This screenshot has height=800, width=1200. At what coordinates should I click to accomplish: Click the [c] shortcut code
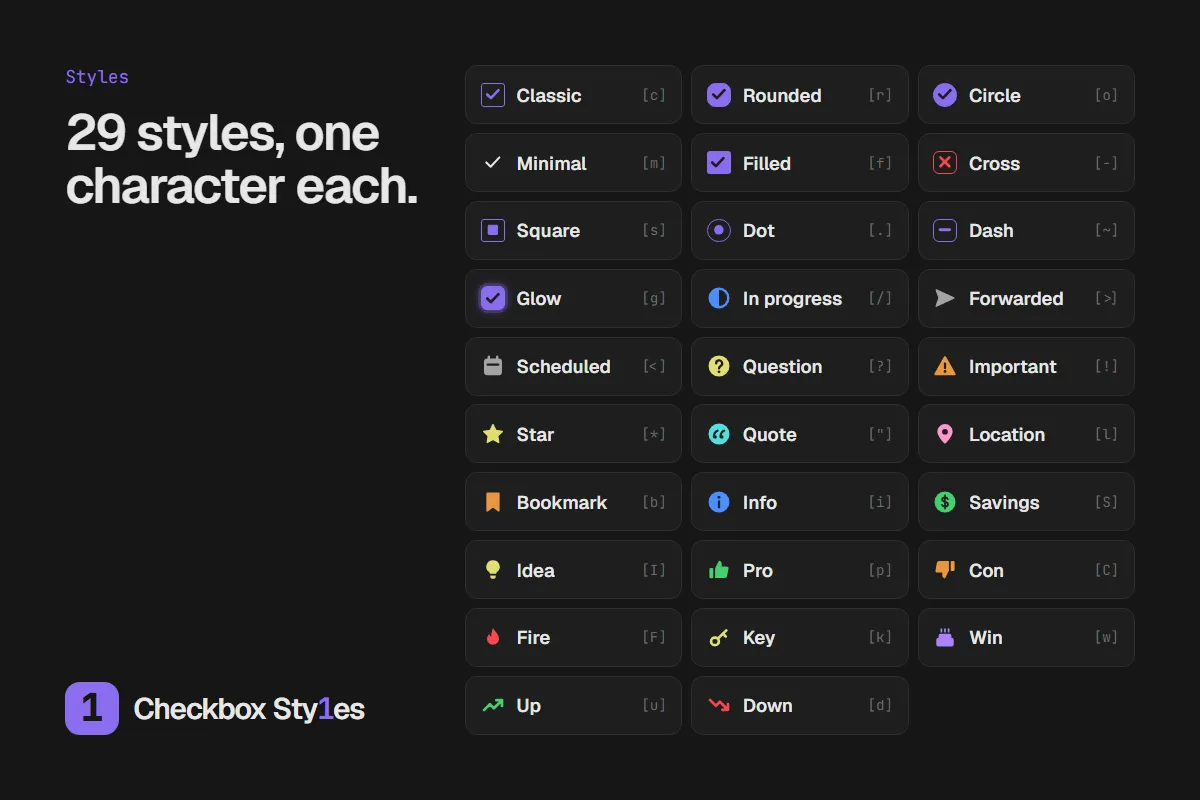[x=654, y=95]
